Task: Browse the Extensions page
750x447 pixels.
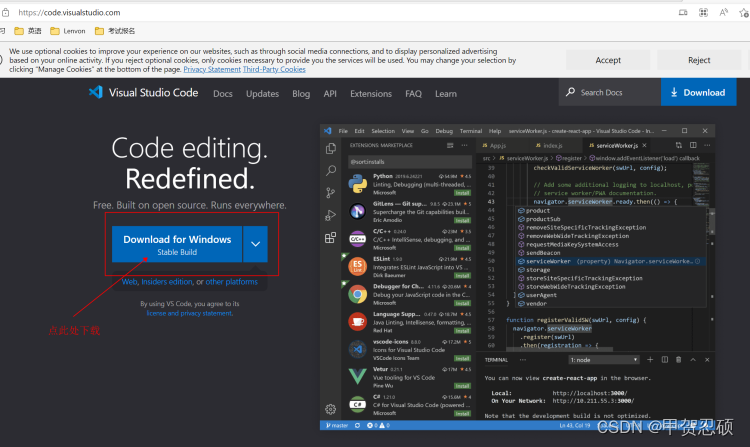Action: 371,94
